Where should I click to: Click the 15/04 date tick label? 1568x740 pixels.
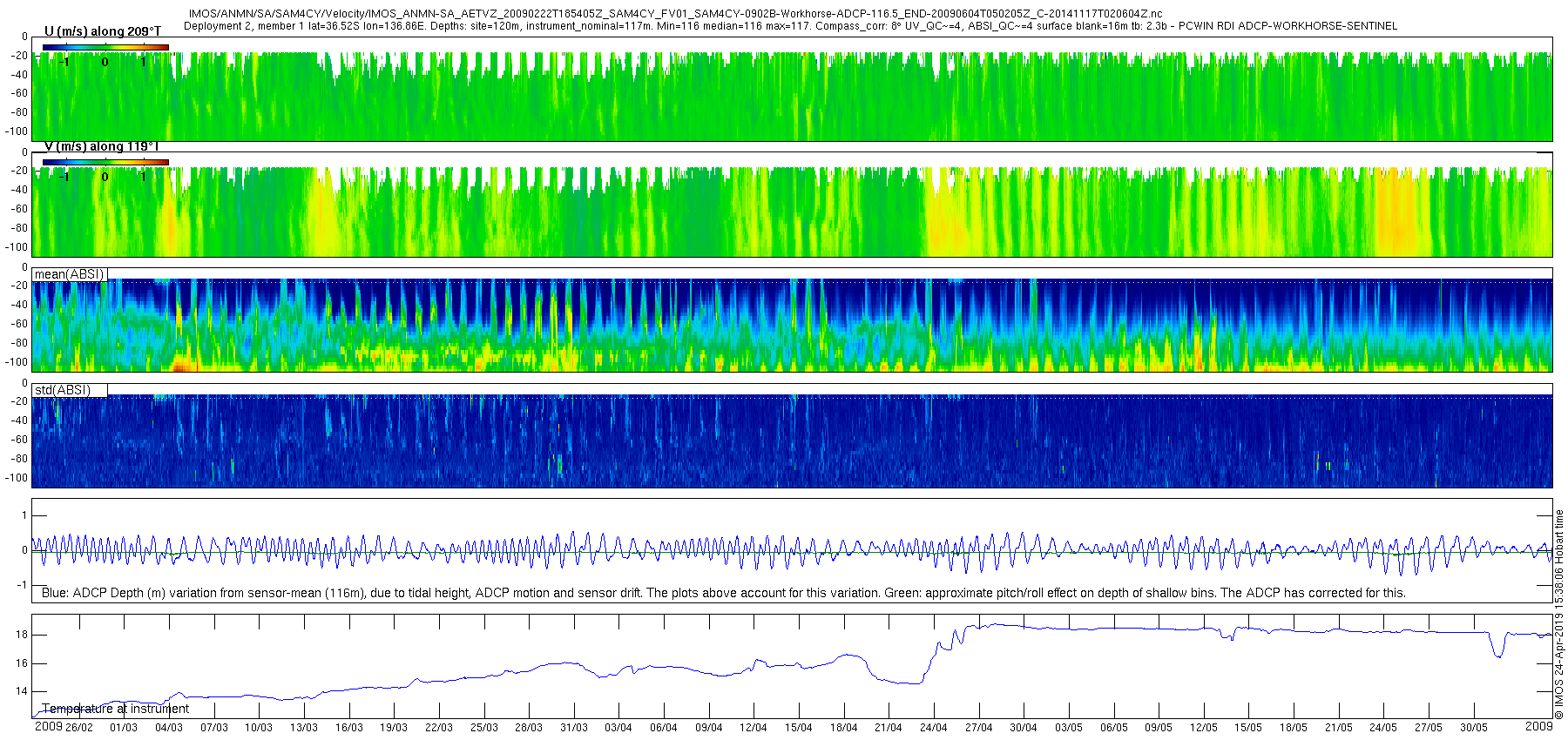(799, 727)
